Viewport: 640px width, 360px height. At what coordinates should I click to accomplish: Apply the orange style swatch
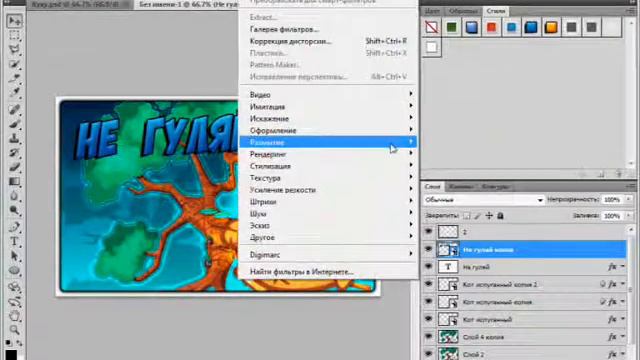[x=551, y=27]
